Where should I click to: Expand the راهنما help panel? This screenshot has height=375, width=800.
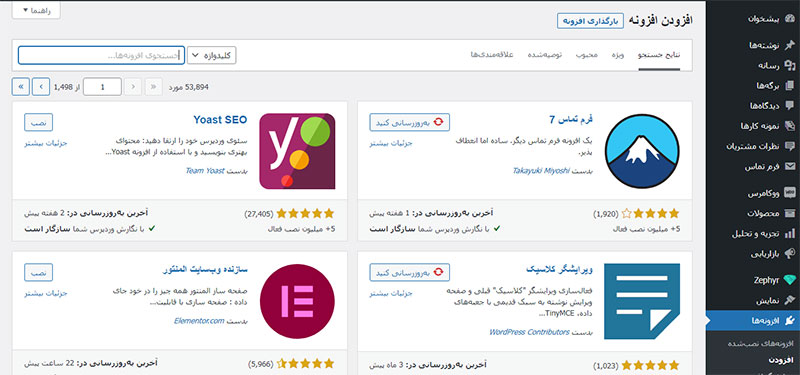pyautogui.click(x=36, y=11)
